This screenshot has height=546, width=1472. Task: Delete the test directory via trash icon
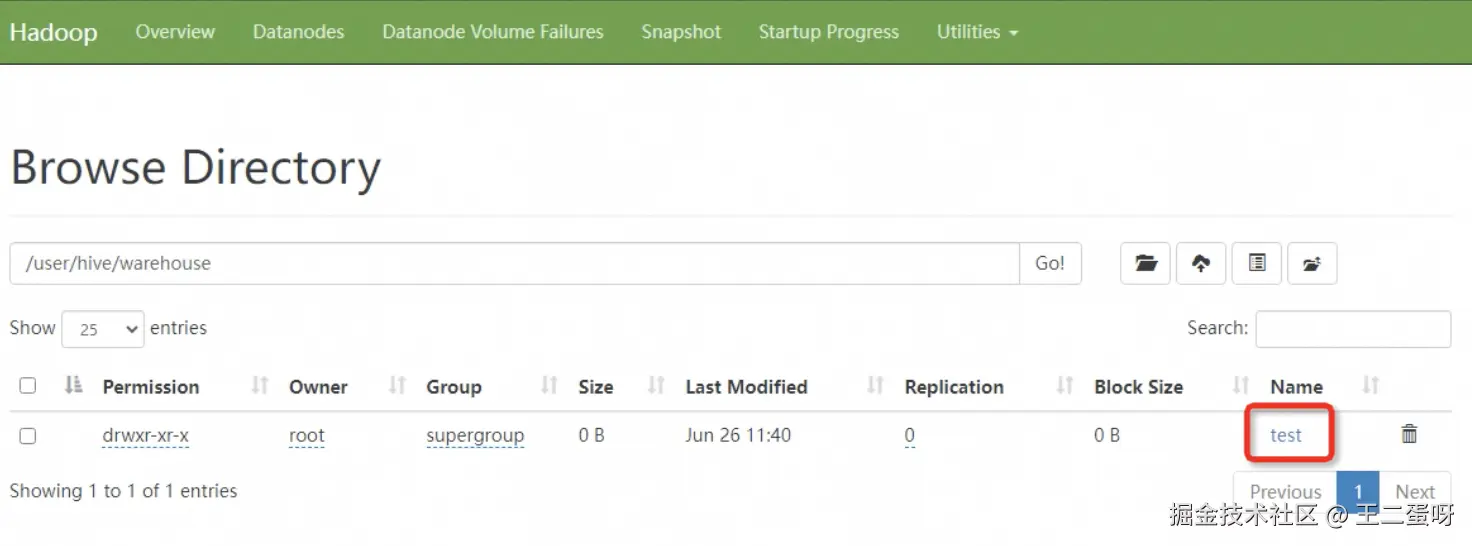[1409, 434]
